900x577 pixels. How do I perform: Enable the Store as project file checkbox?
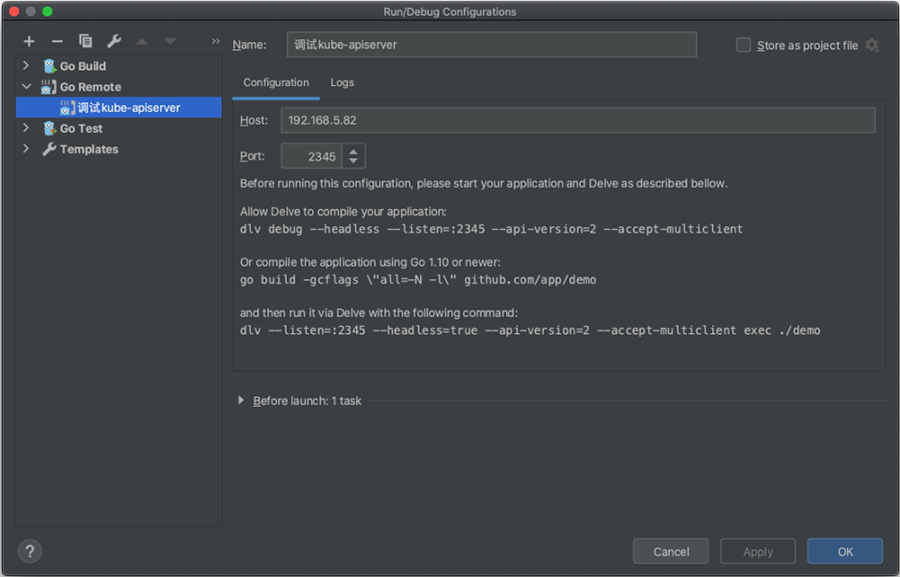743,45
